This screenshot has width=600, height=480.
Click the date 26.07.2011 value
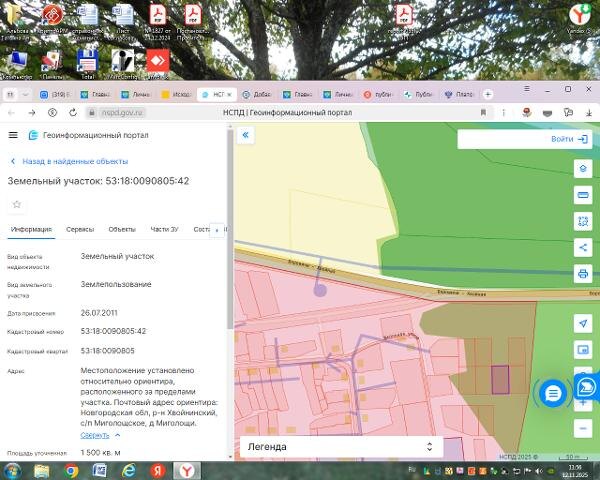(x=99, y=313)
